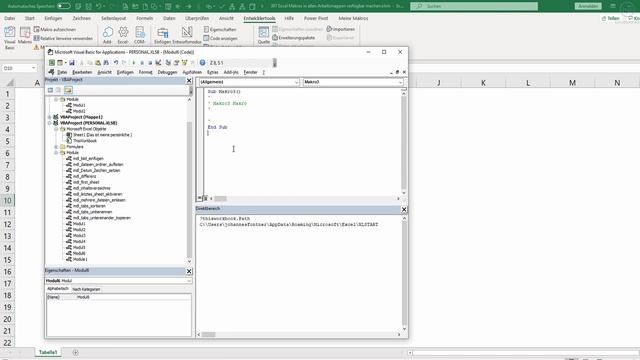Screen dimensions: 640x360
Task: Toggle design mode icon in VBA toolbar
Action: [158, 62]
